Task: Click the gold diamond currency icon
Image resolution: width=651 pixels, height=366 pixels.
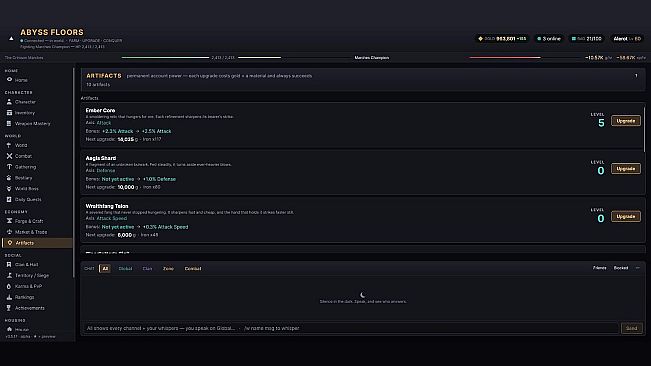Action: [480, 39]
